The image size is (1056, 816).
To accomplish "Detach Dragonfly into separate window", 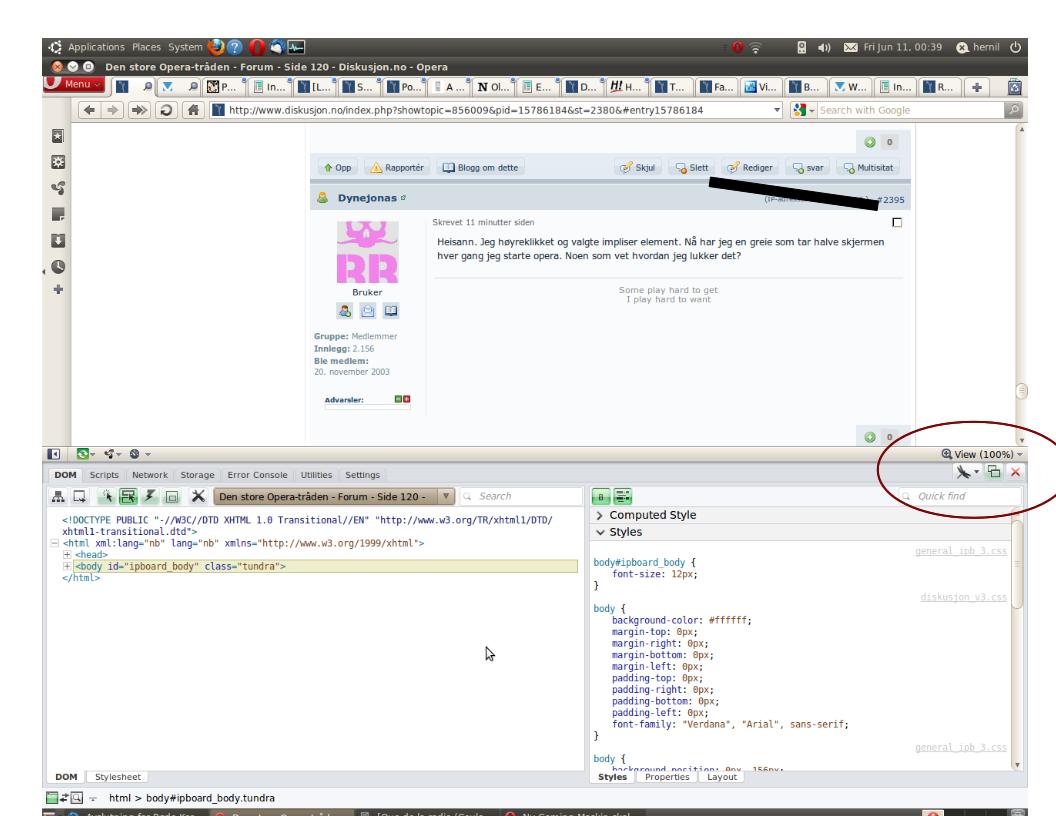I will (994, 471).
